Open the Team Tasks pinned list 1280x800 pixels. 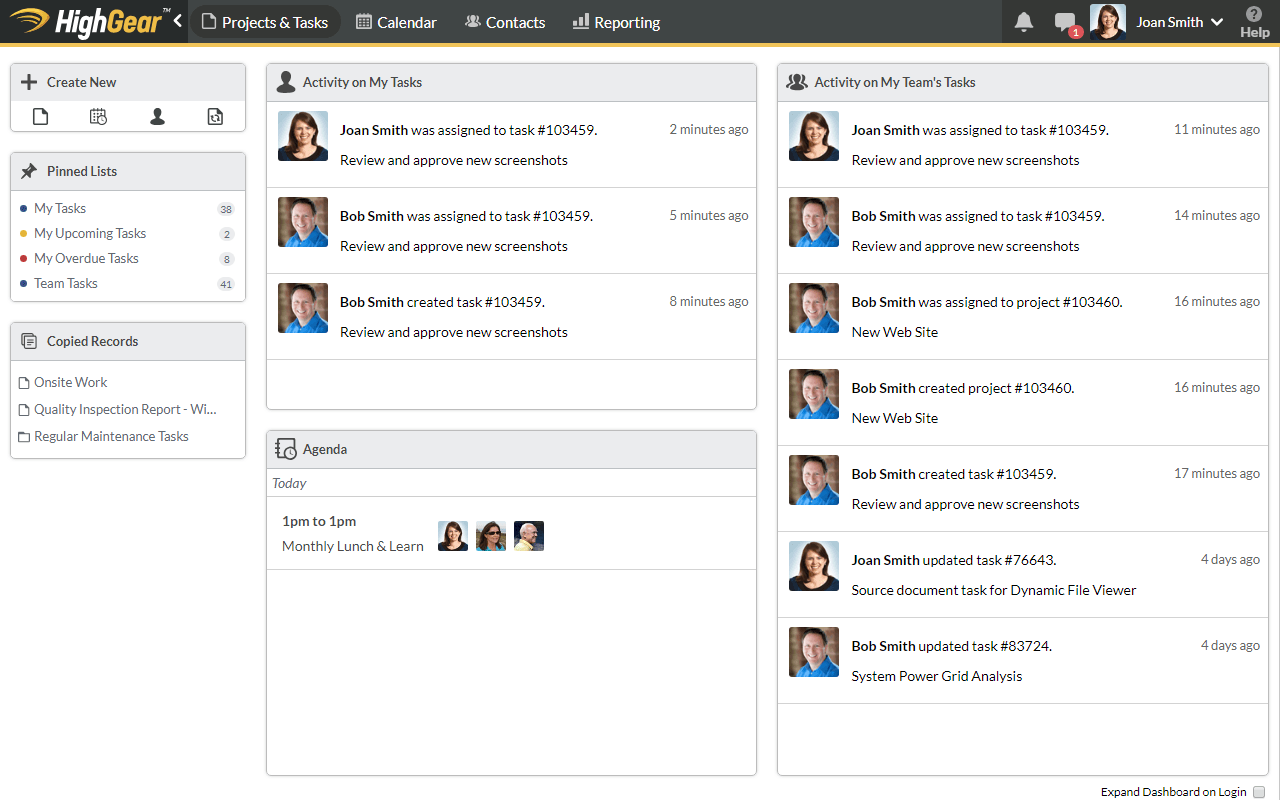click(x=66, y=283)
